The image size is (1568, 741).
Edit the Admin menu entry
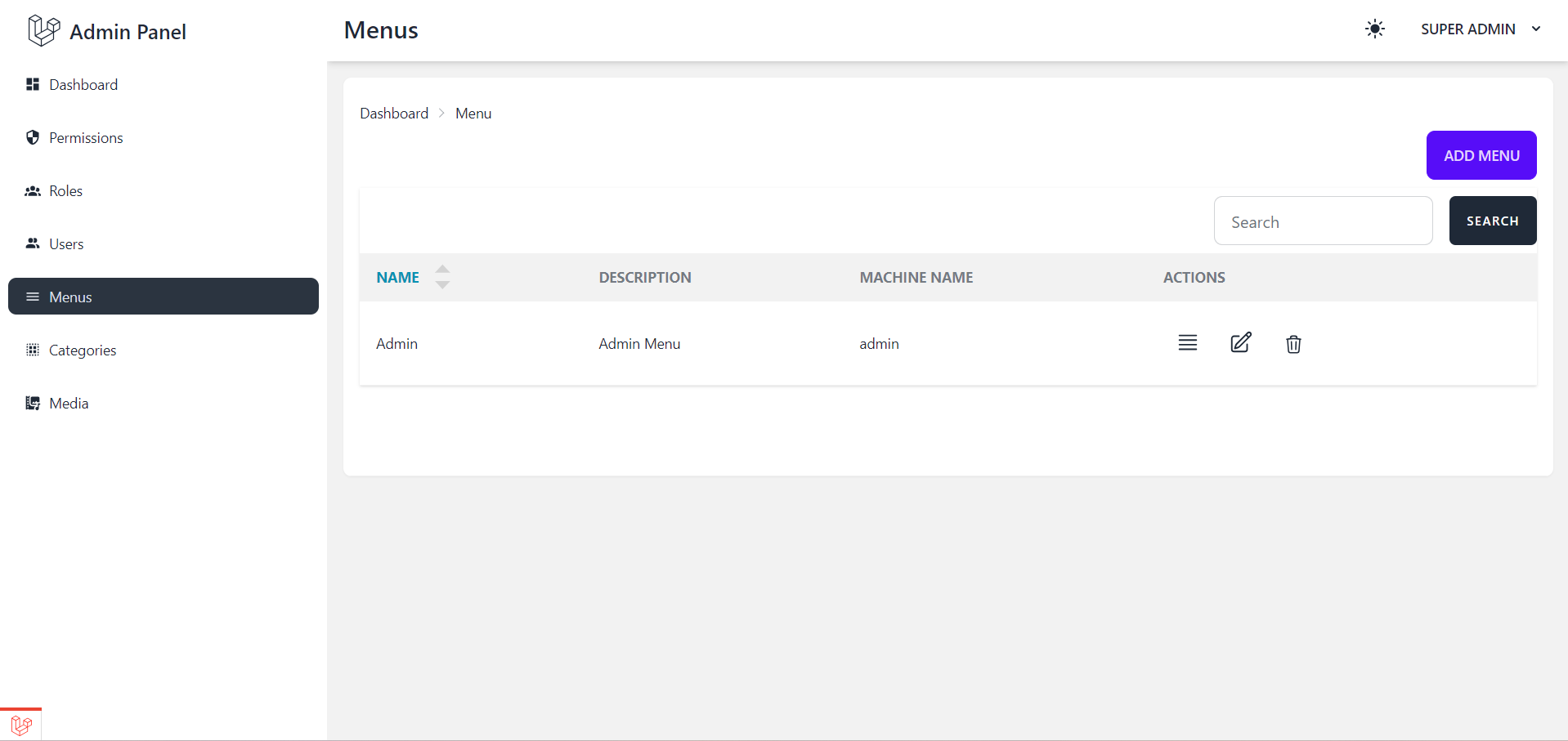(x=1240, y=343)
